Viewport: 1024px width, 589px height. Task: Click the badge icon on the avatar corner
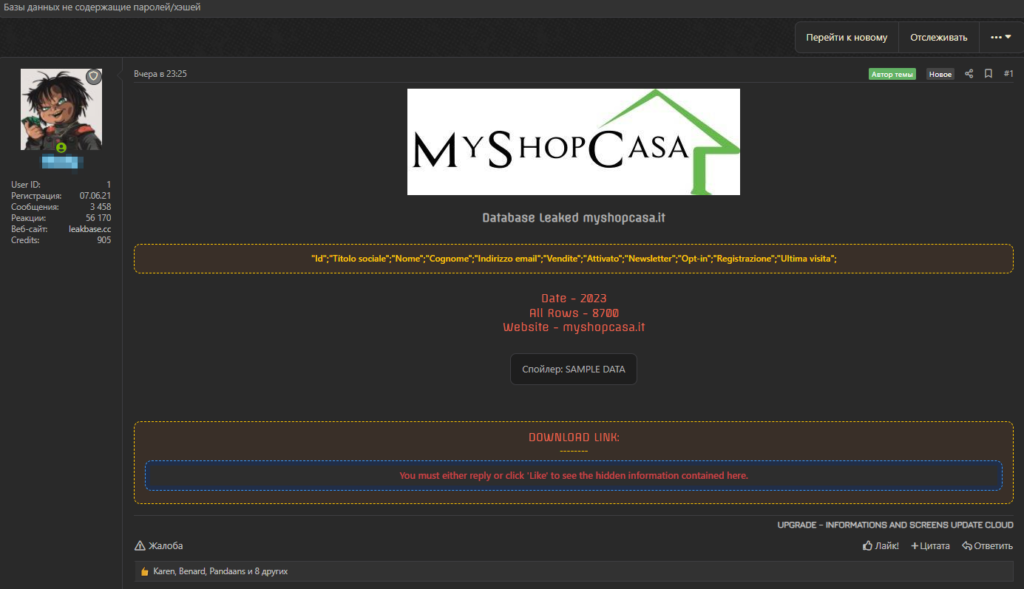point(93,77)
